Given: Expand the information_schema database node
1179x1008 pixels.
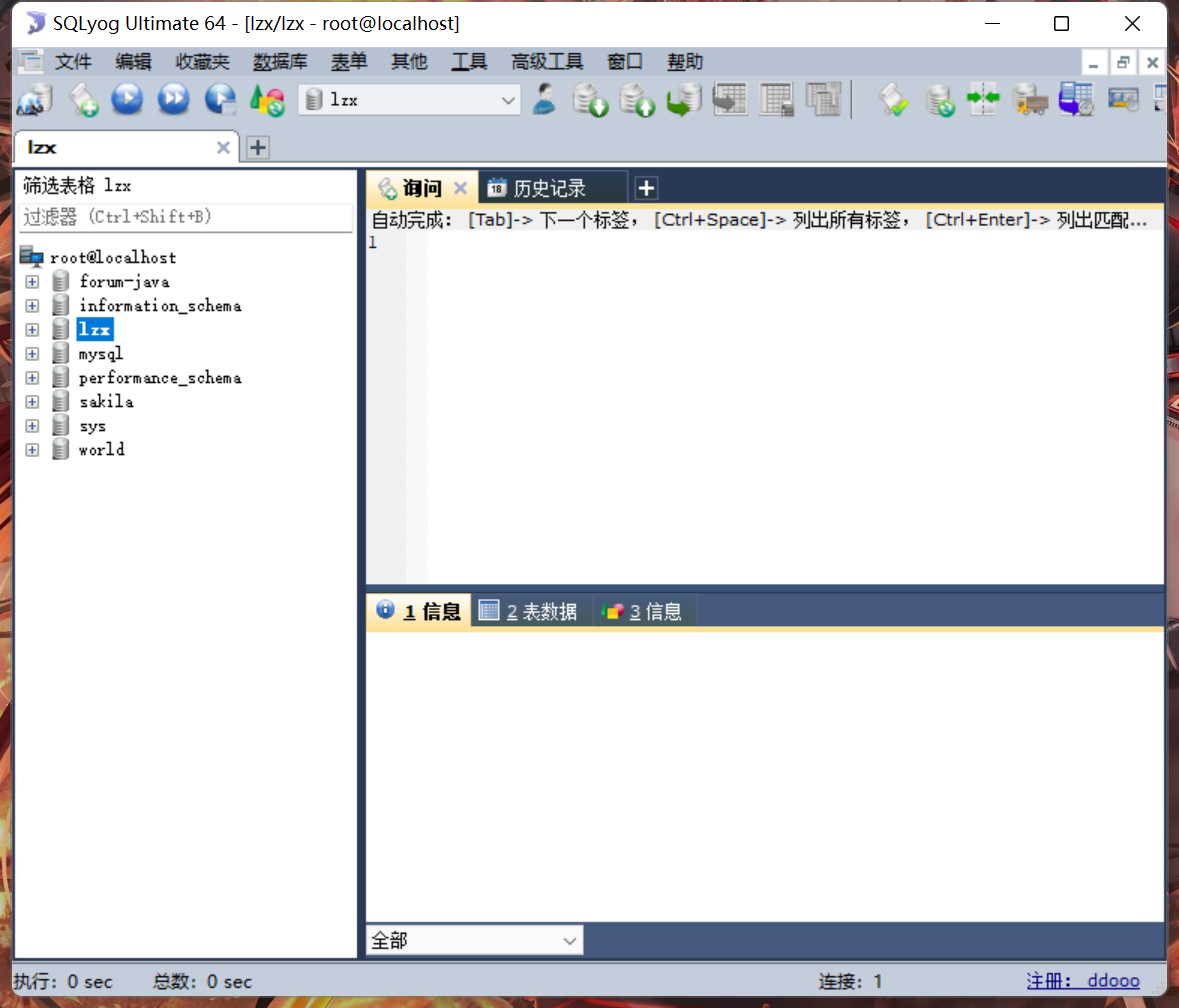Looking at the screenshot, I should pos(32,306).
